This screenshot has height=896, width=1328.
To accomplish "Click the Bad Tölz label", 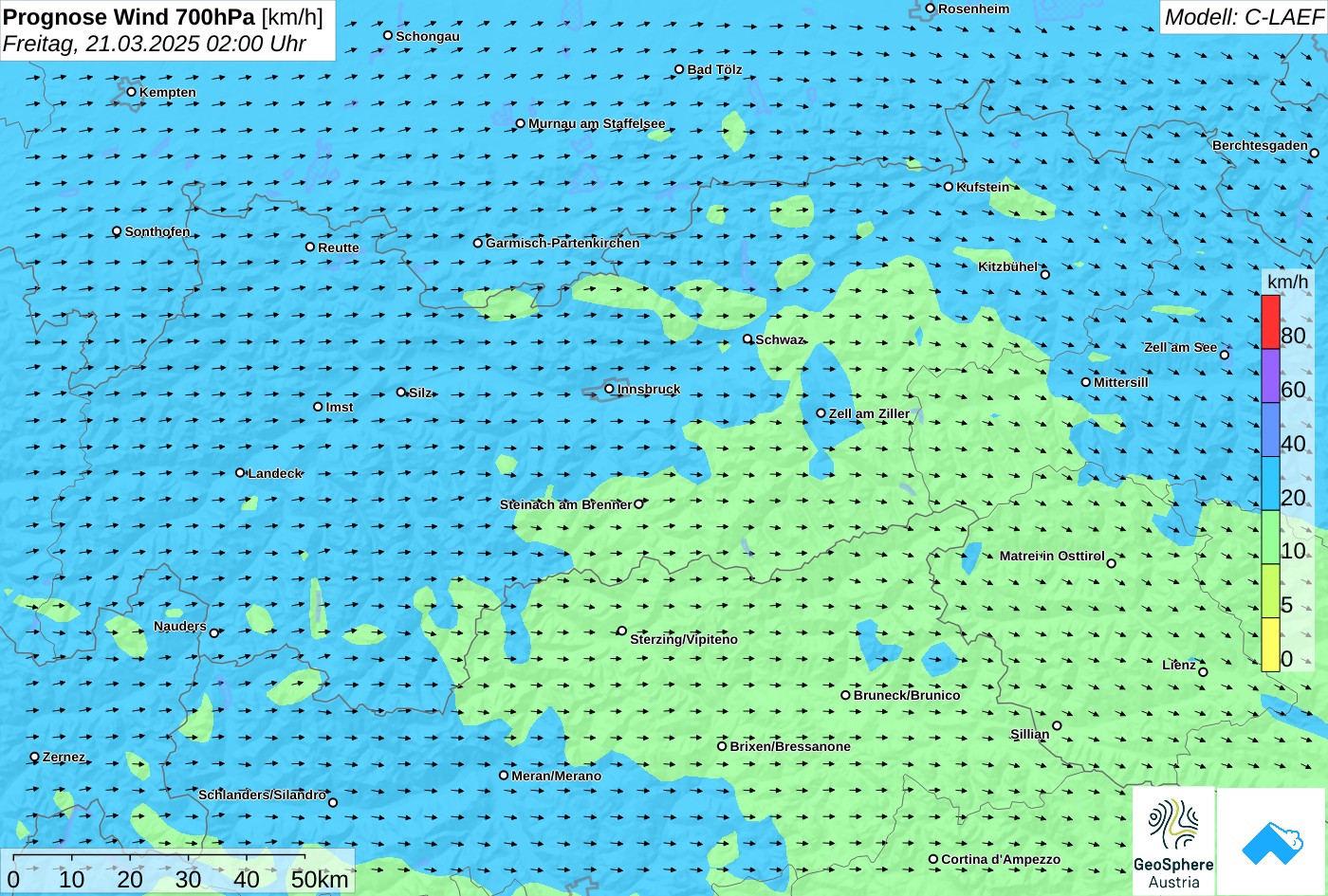I will pos(714,69).
